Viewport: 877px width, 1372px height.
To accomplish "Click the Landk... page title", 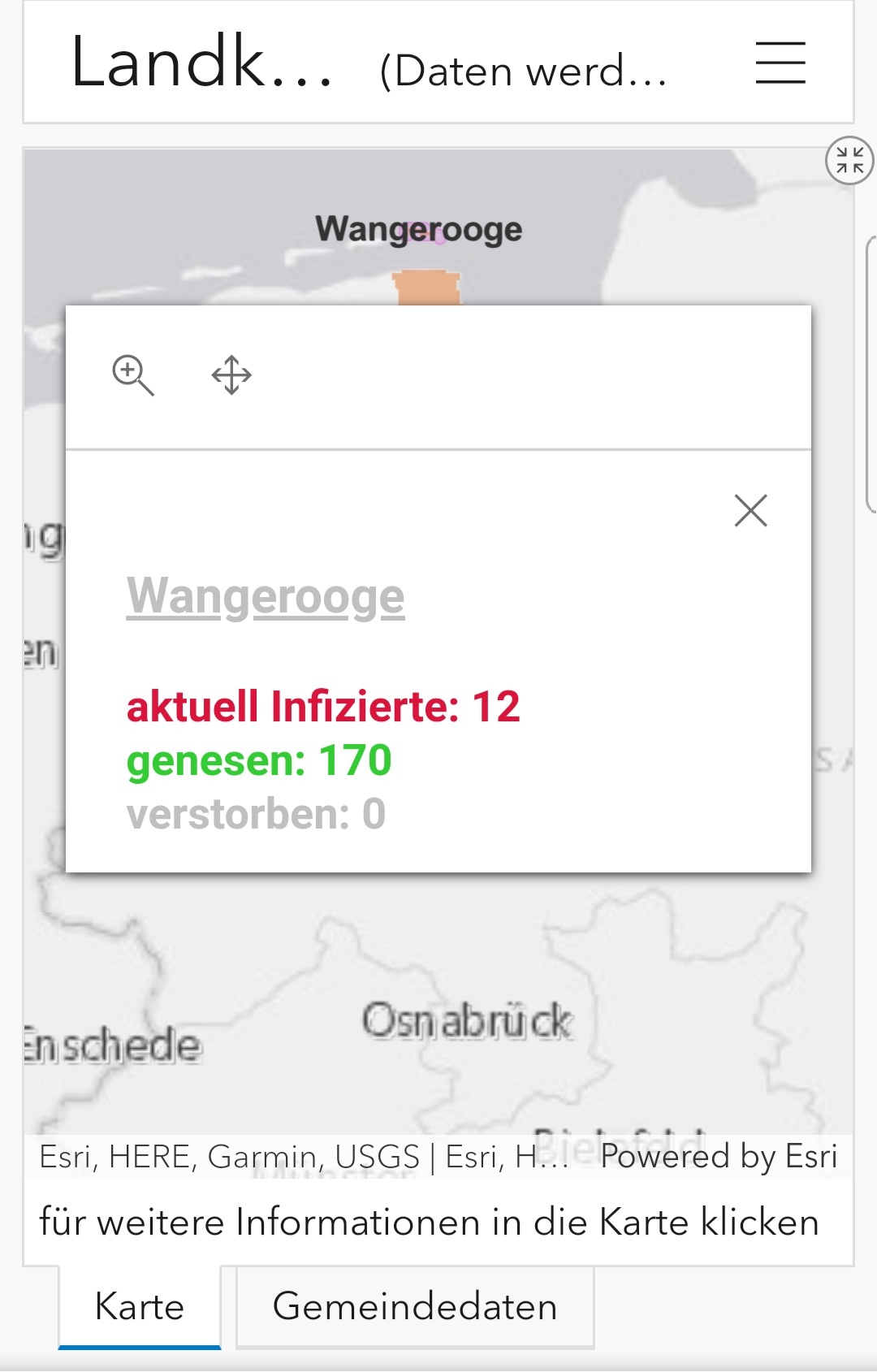I will tap(201, 63).
